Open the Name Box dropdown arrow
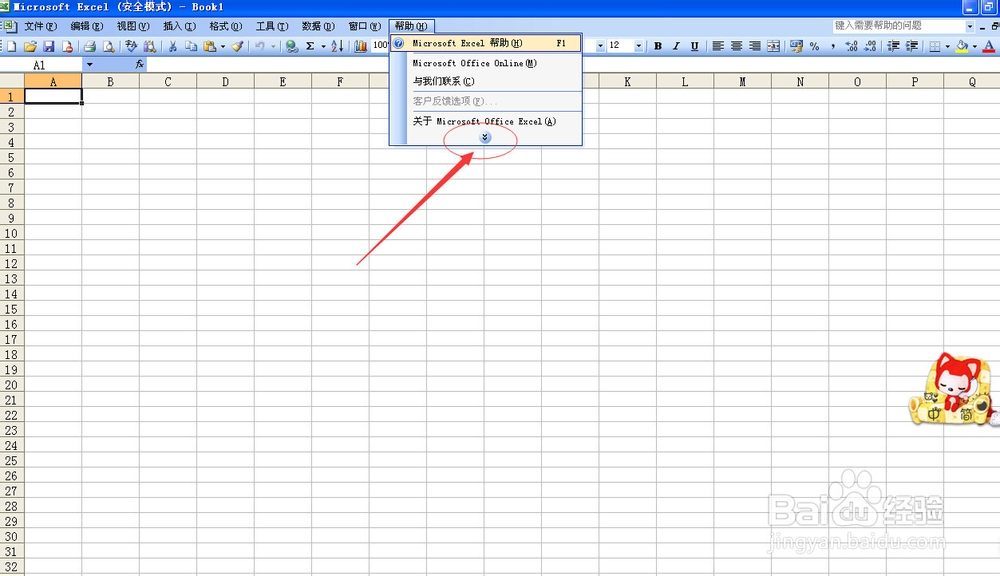The height and width of the screenshot is (576, 1000). click(89, 64)
